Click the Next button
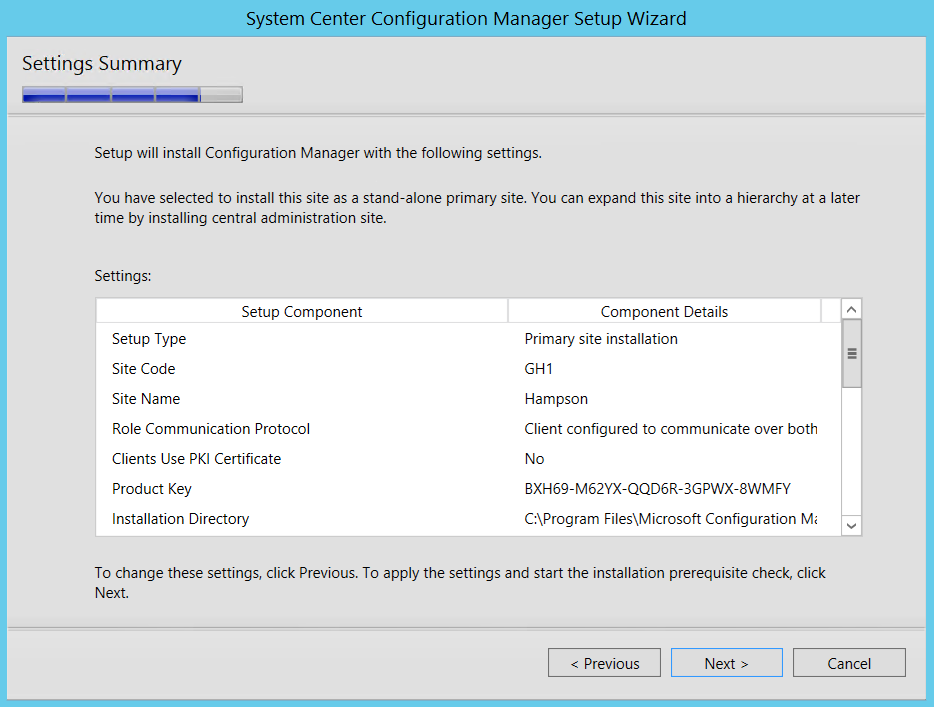Viewport: 934px width, 707px height. [x=726, y=663]
